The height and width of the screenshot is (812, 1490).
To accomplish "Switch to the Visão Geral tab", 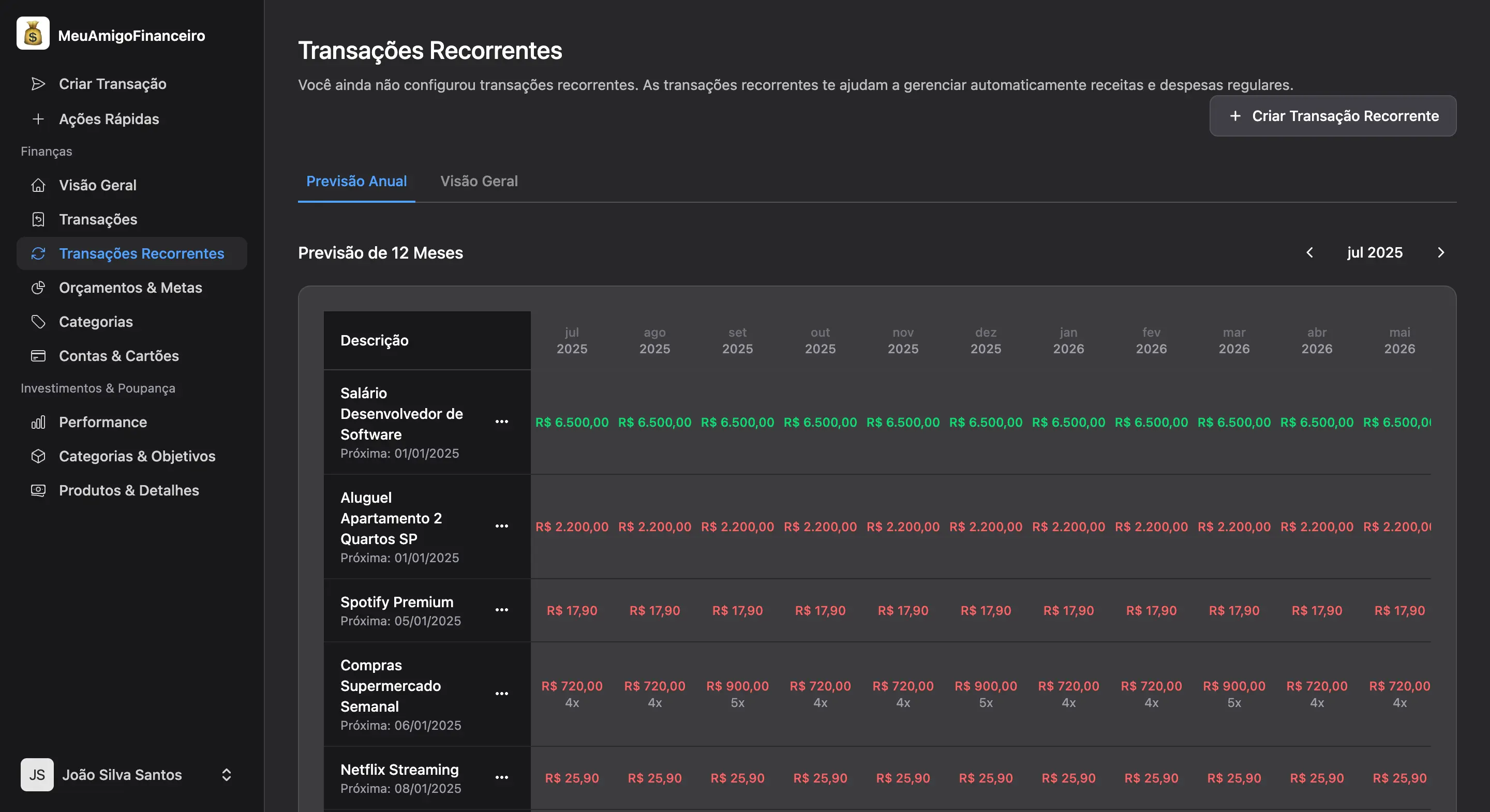I will [479, 181].
